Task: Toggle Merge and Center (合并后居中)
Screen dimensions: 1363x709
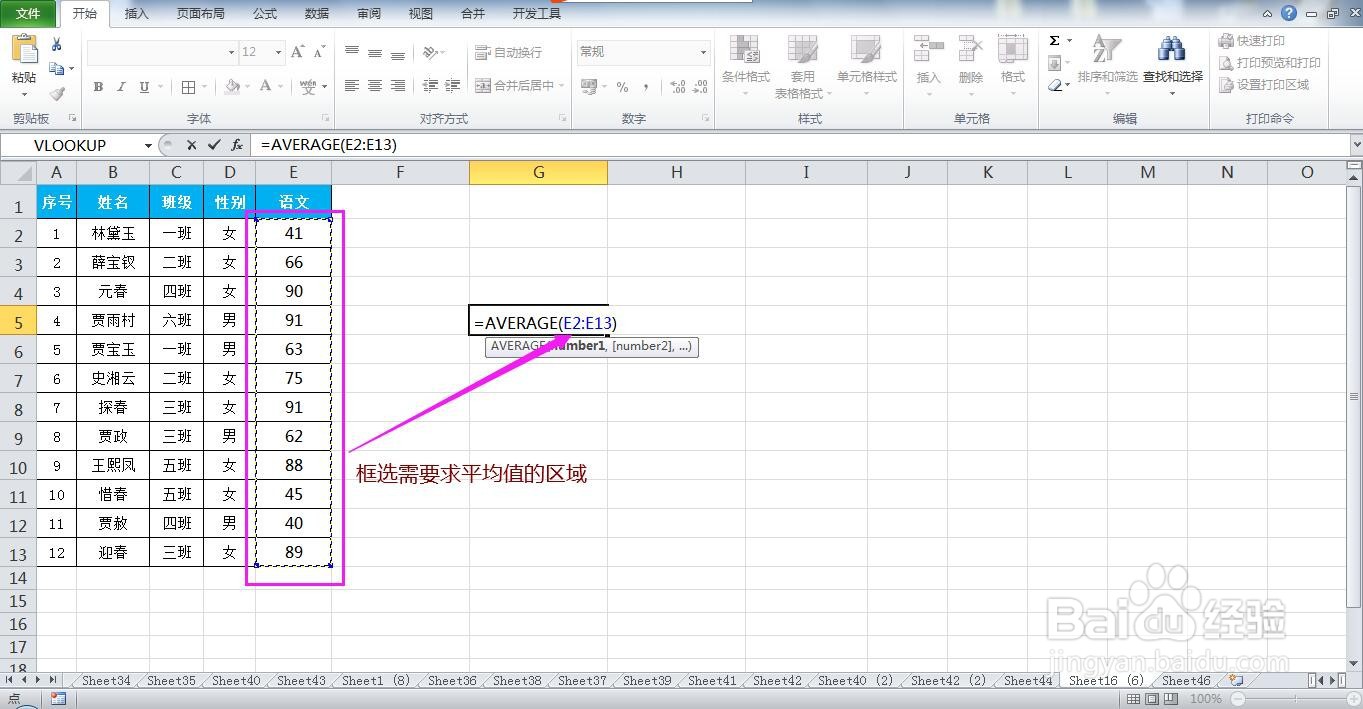Action: 514,86
